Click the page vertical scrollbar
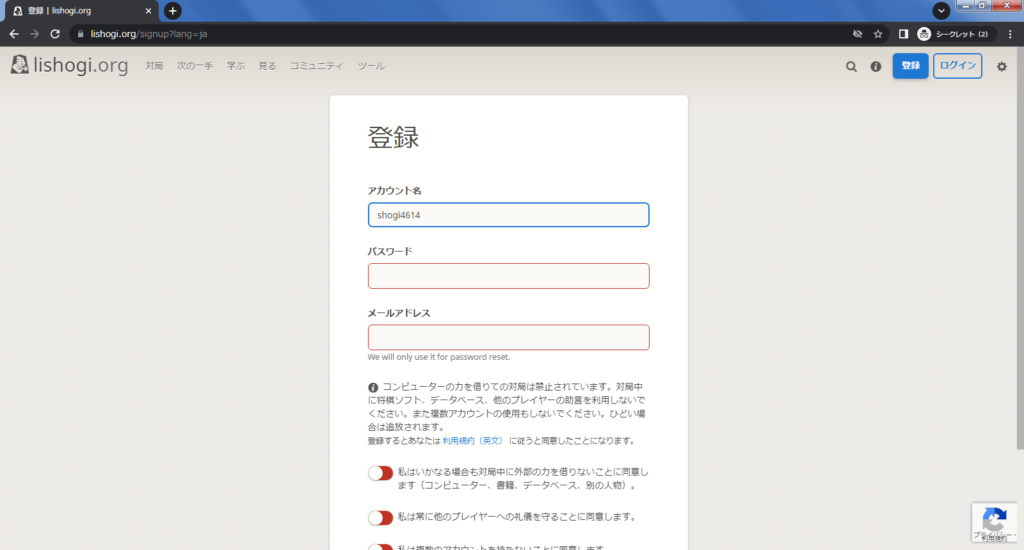The image size is (1024, 550). click(1020, 248)
